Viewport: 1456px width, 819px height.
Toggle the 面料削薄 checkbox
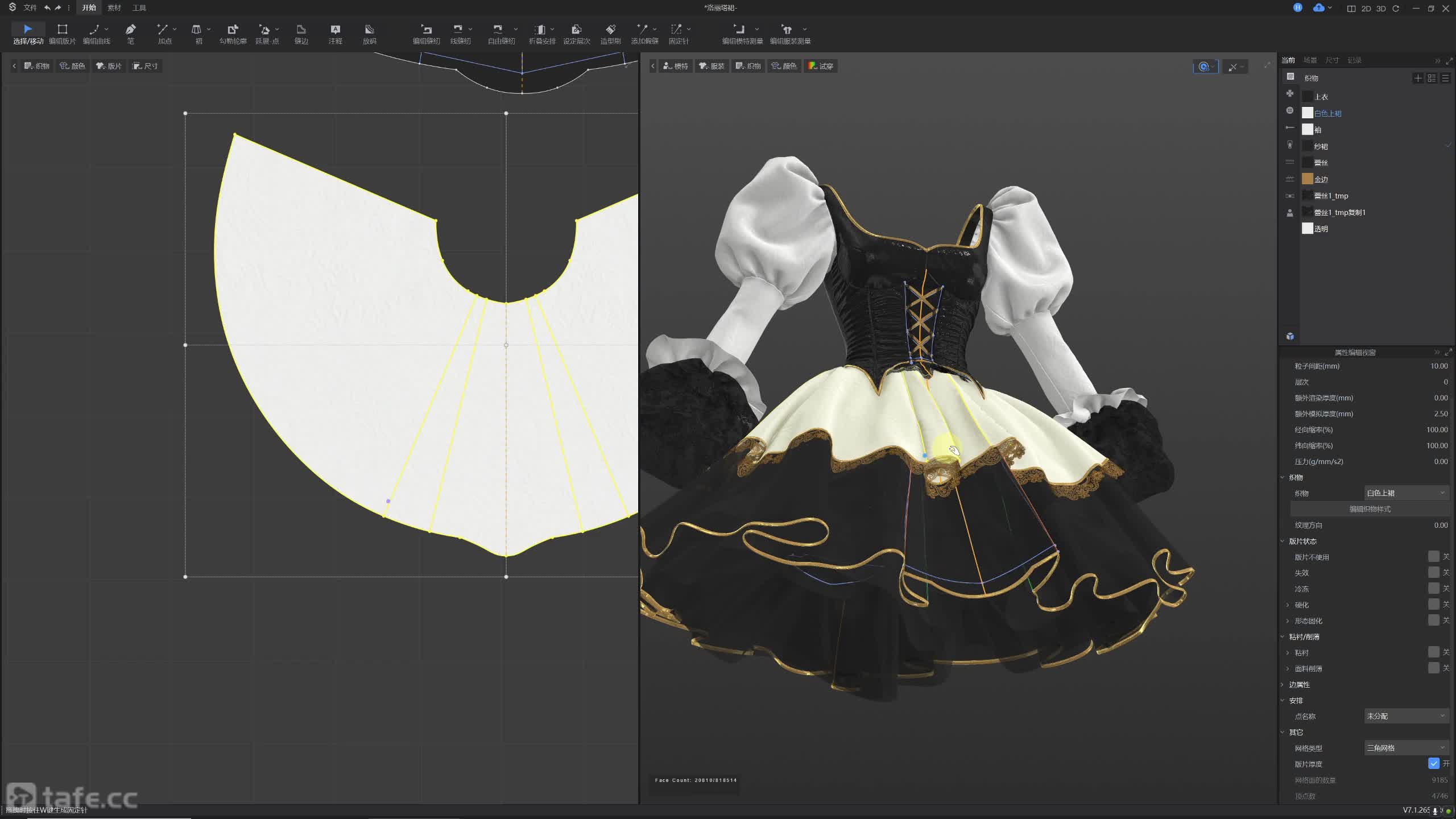click(x=1433, y=668)
